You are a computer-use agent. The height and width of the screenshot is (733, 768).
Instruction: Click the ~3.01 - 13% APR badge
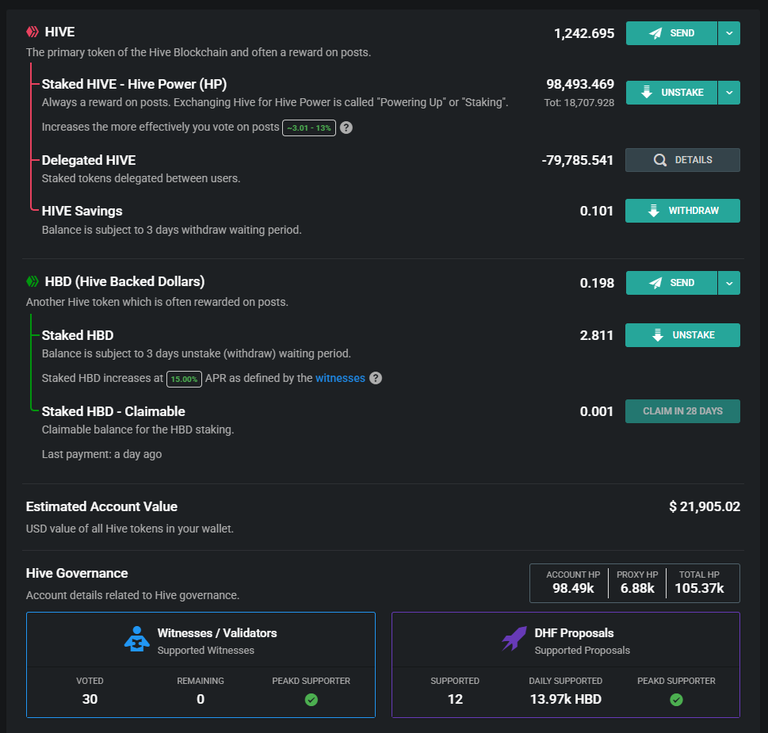[309, 128]
